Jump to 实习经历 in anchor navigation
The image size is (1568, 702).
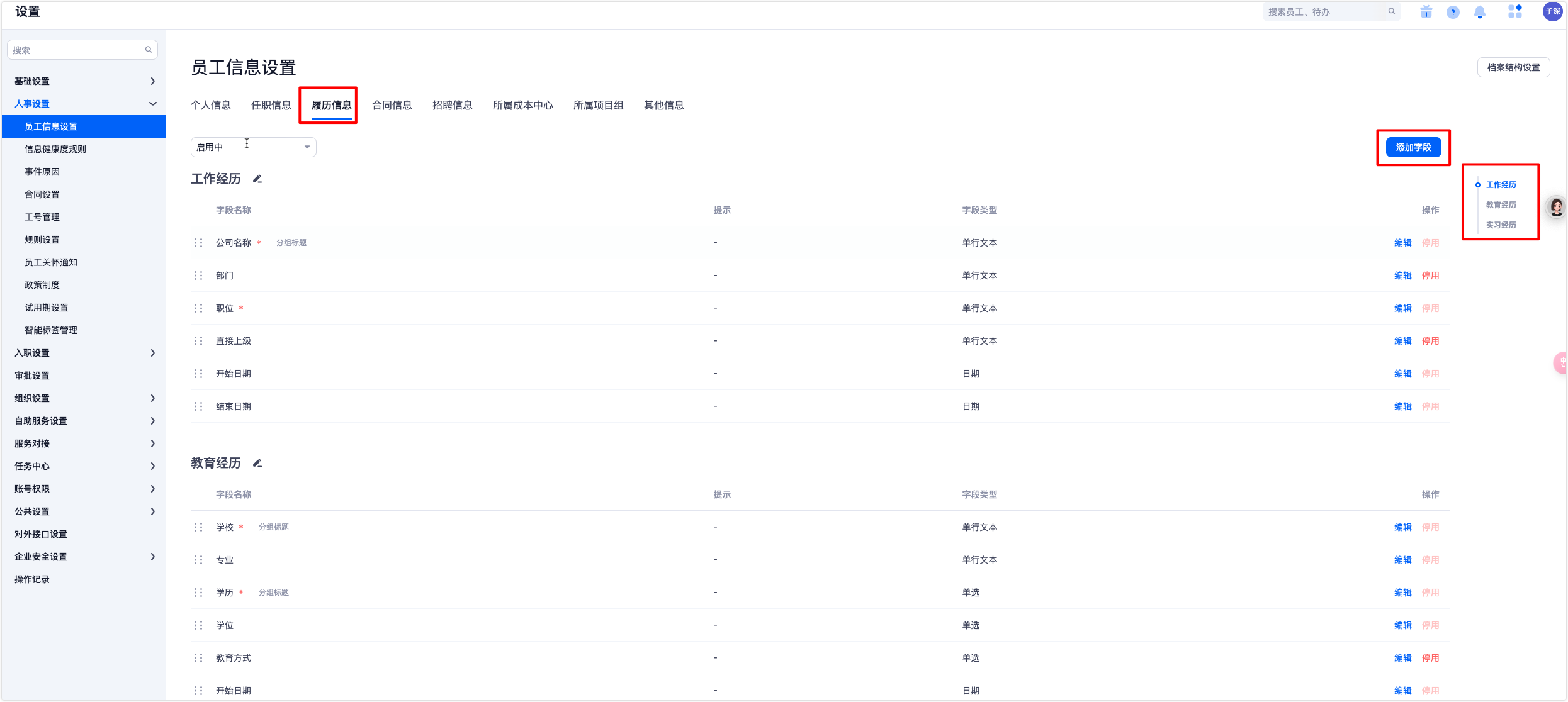[1501, 225]
